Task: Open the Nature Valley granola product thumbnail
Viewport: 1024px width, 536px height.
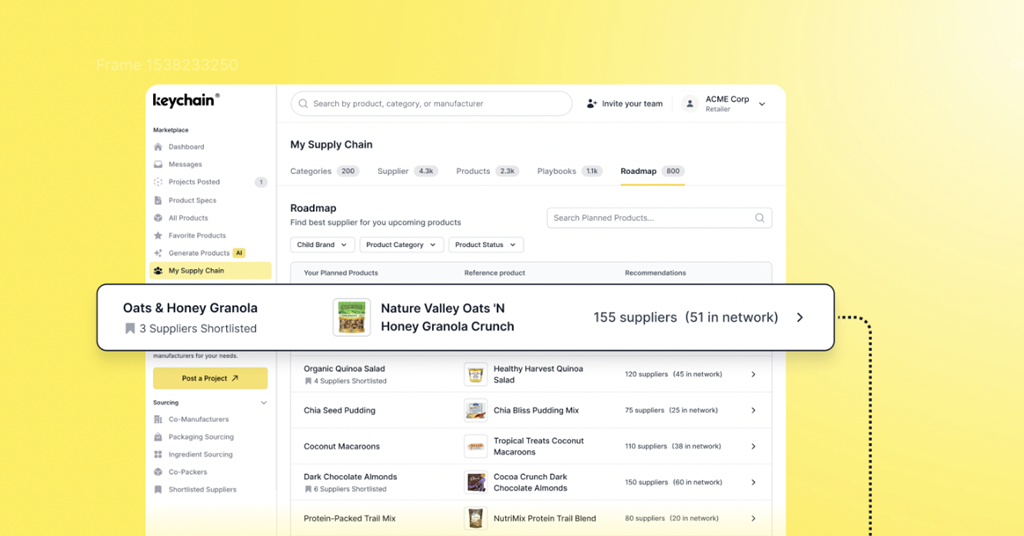Action: point(351,317)
